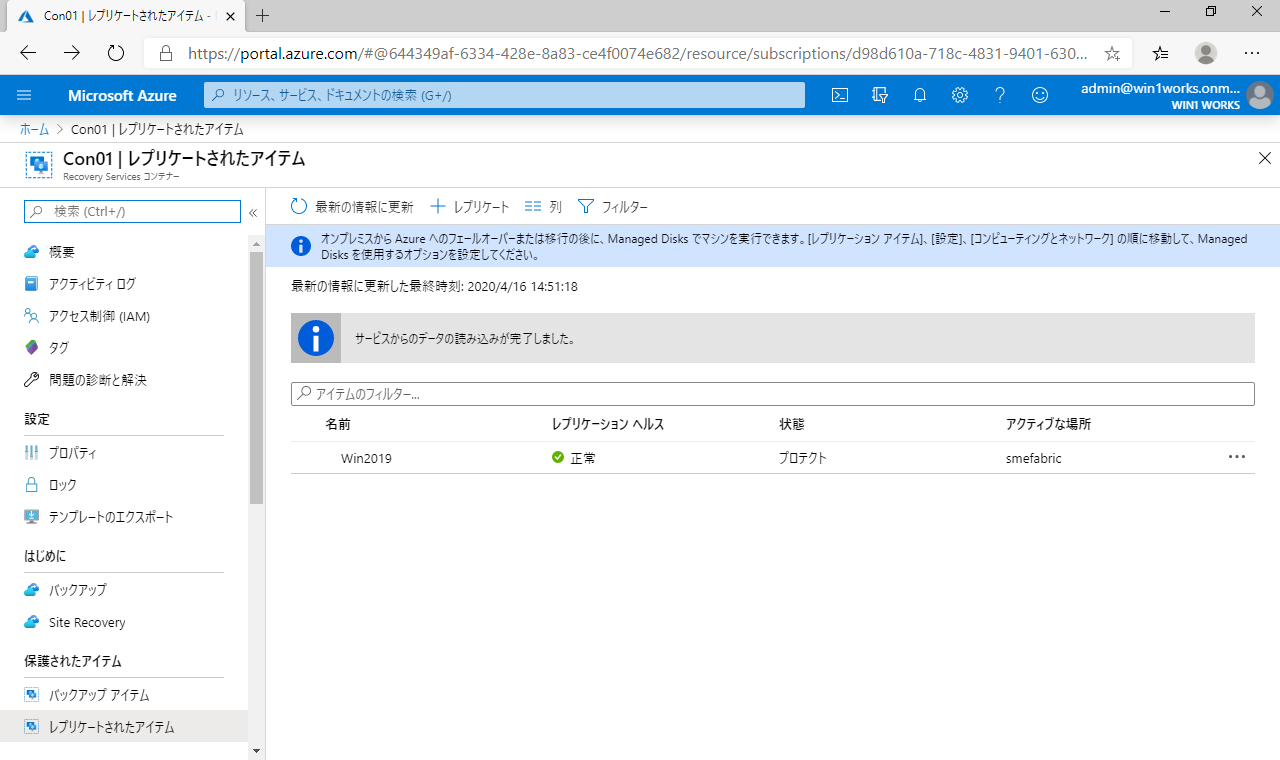Sort by the アクティブな場所 column header
Screen dimensions: 1280x760
pos(1048,424)
